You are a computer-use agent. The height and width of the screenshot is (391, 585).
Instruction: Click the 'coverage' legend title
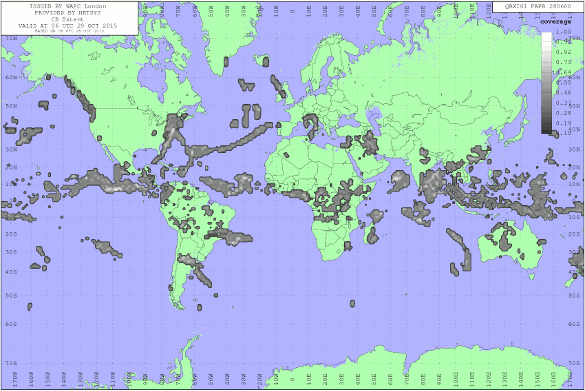(556, 22)
